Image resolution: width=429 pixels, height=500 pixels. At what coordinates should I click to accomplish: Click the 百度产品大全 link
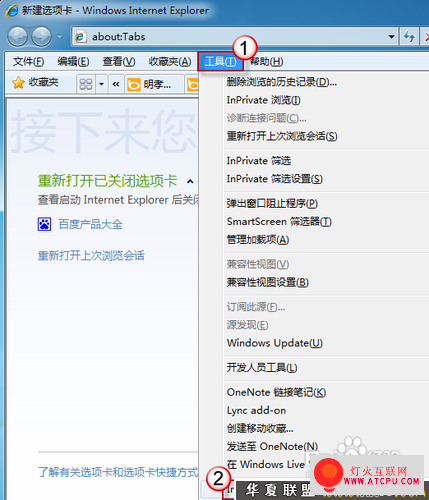click(91, 224)
